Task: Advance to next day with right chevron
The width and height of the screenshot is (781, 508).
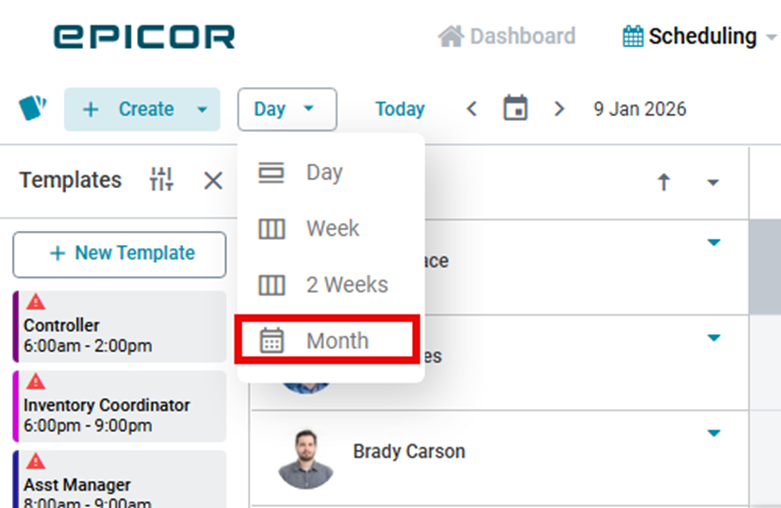Action: pyautogui.click(x=559, y=109)
